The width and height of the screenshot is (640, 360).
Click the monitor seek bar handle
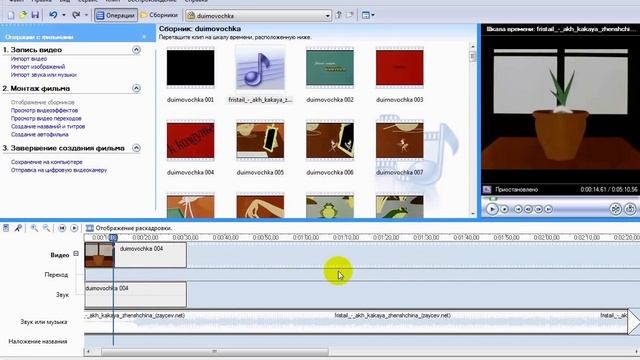click(x=493, y=199)
